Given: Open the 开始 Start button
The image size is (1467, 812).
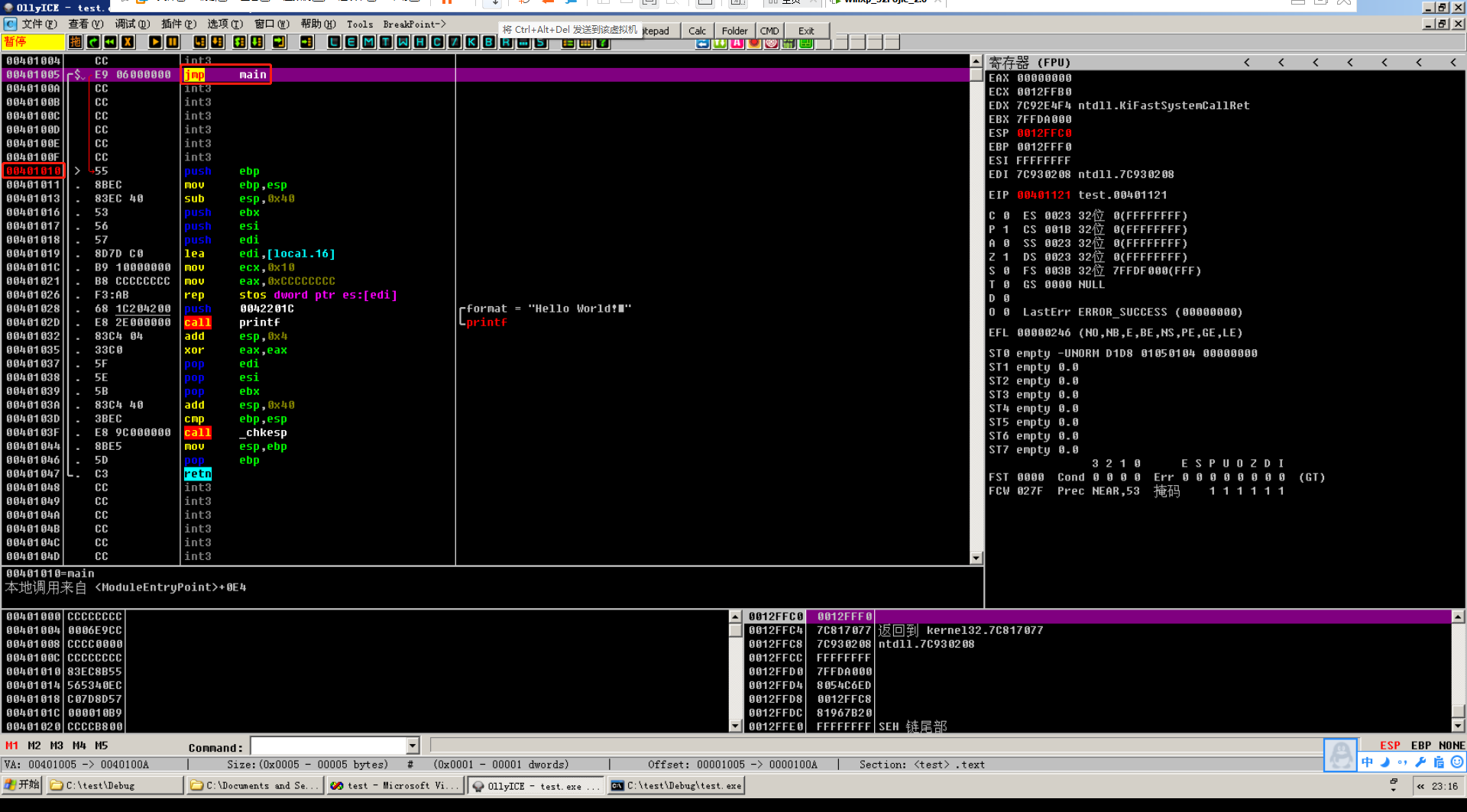Looking at the screenshot, I should 21,785.
